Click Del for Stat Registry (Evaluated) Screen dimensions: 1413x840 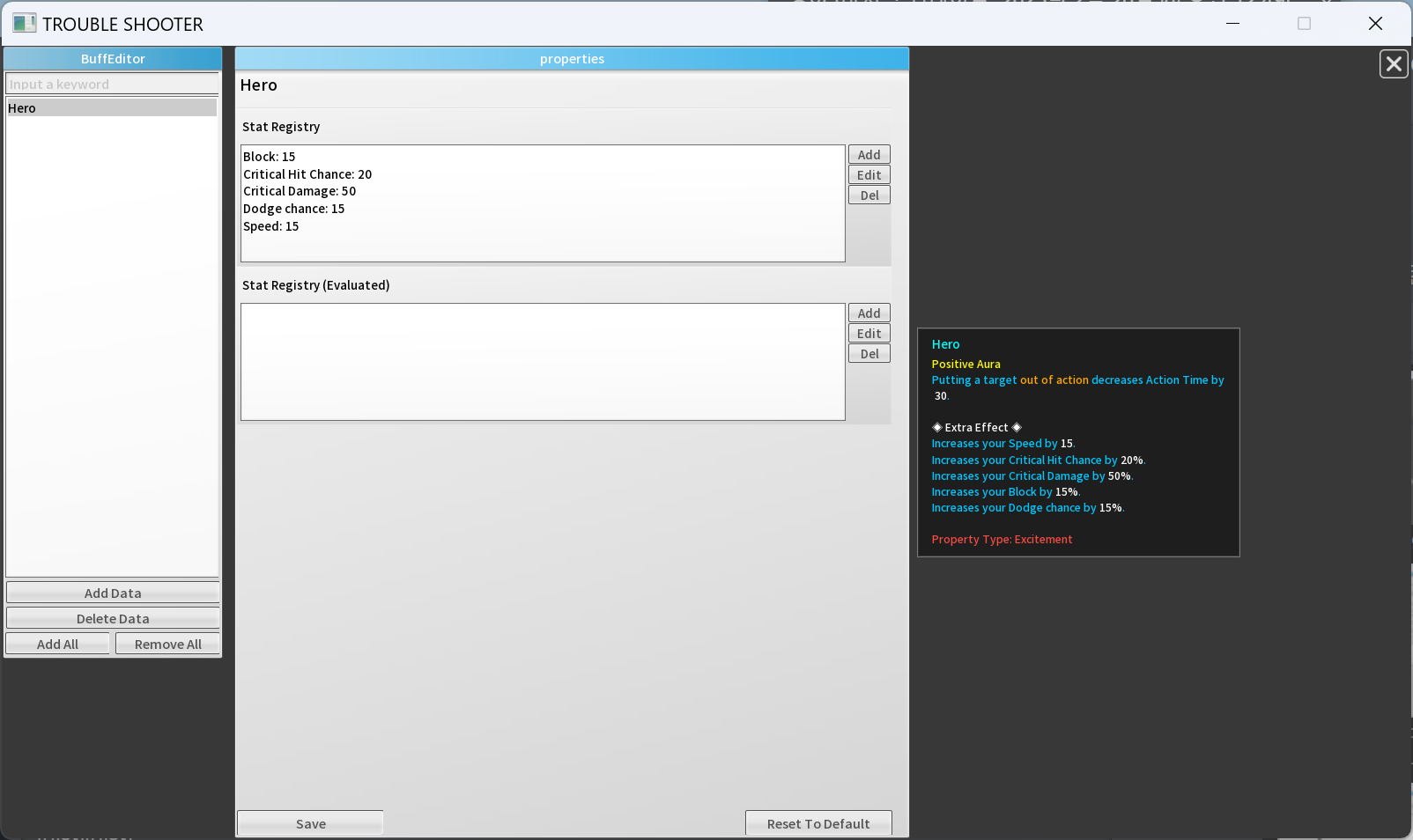point(869,354)
